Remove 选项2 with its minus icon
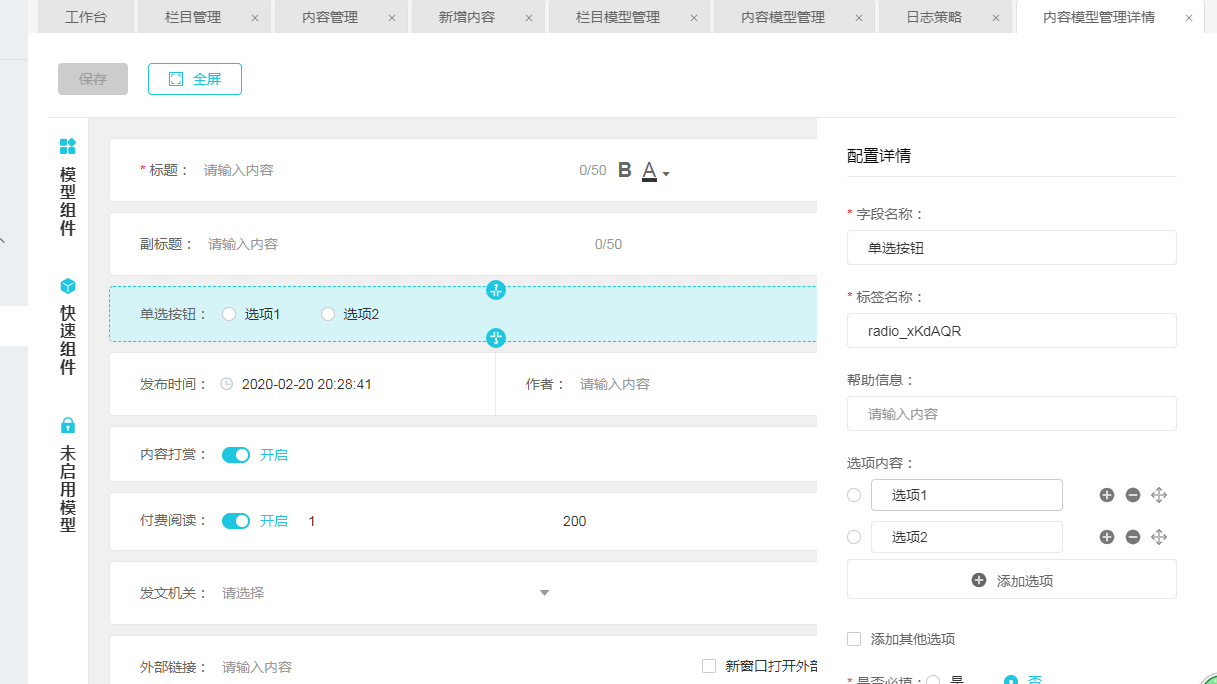The image size is (1217, 684). coord(1133,537)
